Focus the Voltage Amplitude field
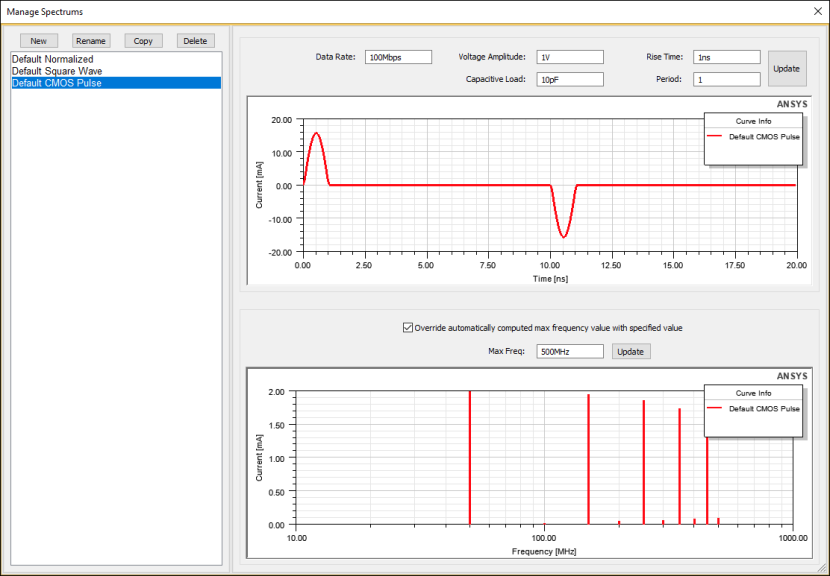This screenshot has height=576, width=830. (570, 57)
